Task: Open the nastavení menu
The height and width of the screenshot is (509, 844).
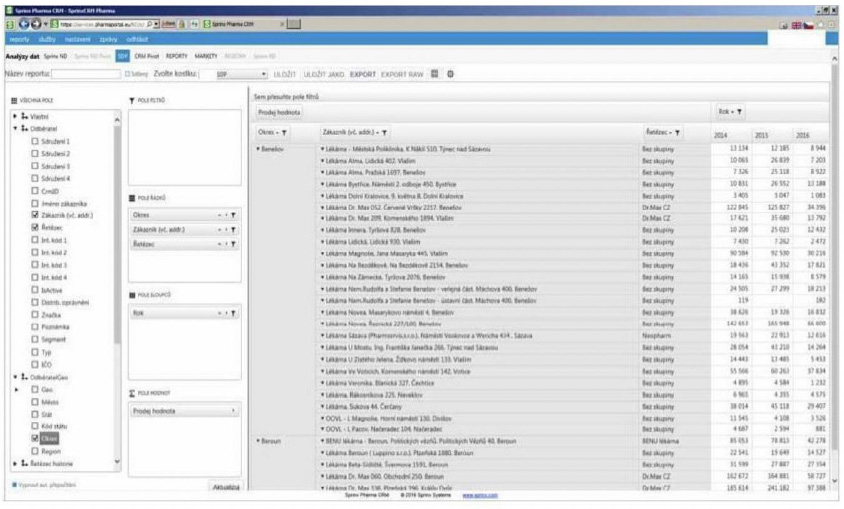Action: coord(76,38)
